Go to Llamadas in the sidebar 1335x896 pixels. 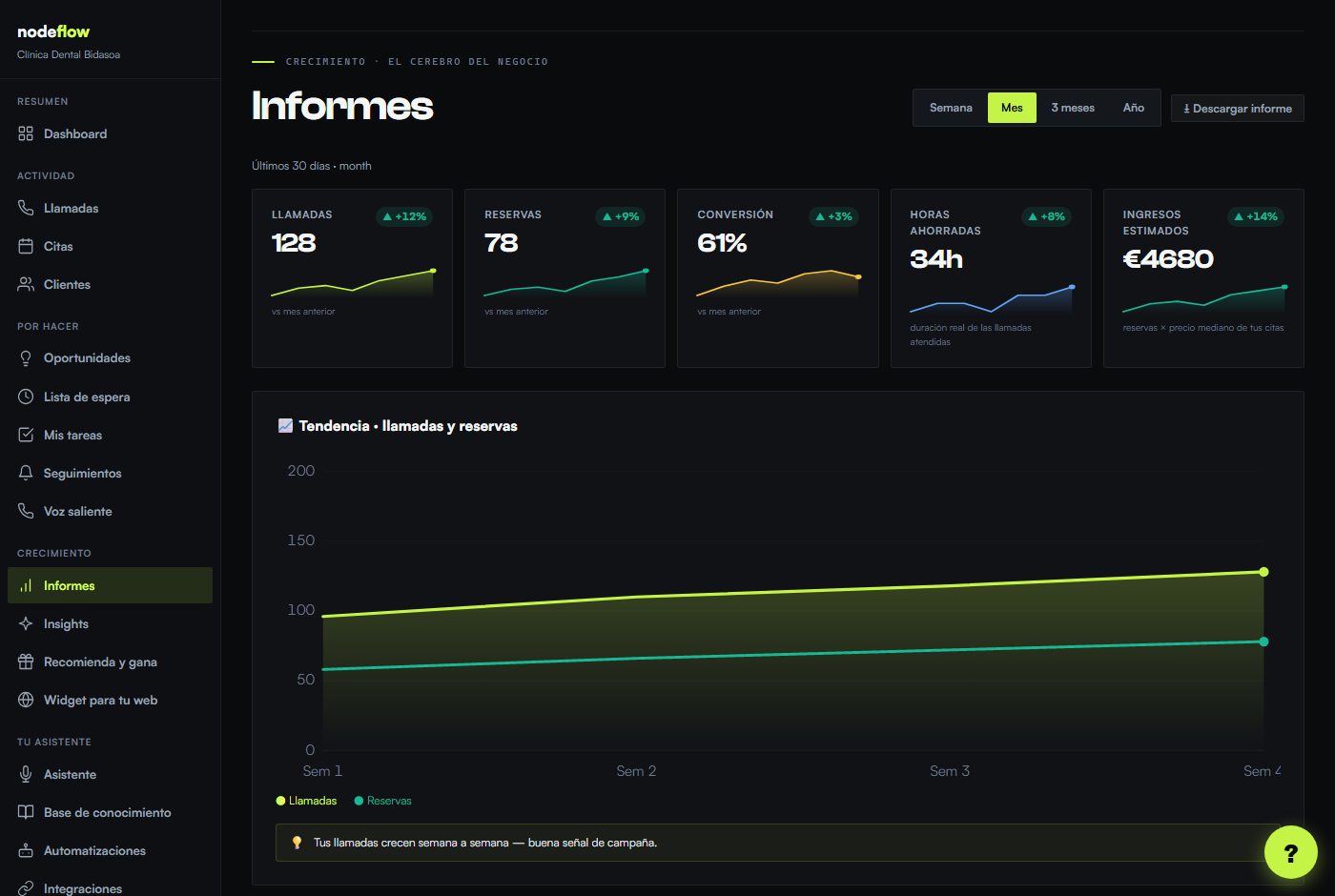110,208
